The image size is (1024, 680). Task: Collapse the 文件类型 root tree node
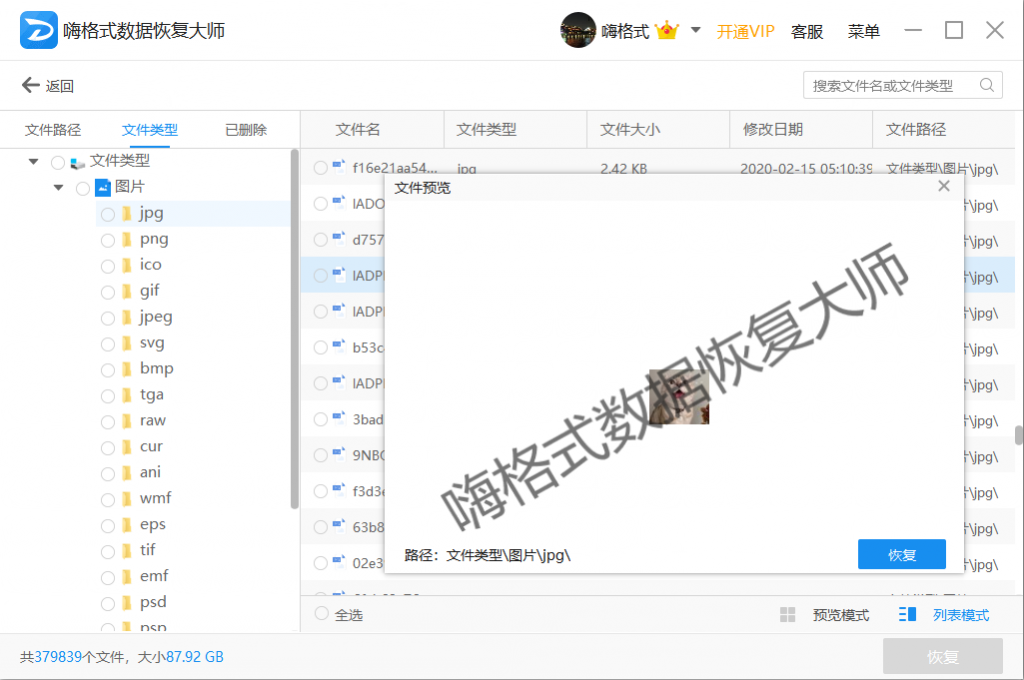pos(33,161)
